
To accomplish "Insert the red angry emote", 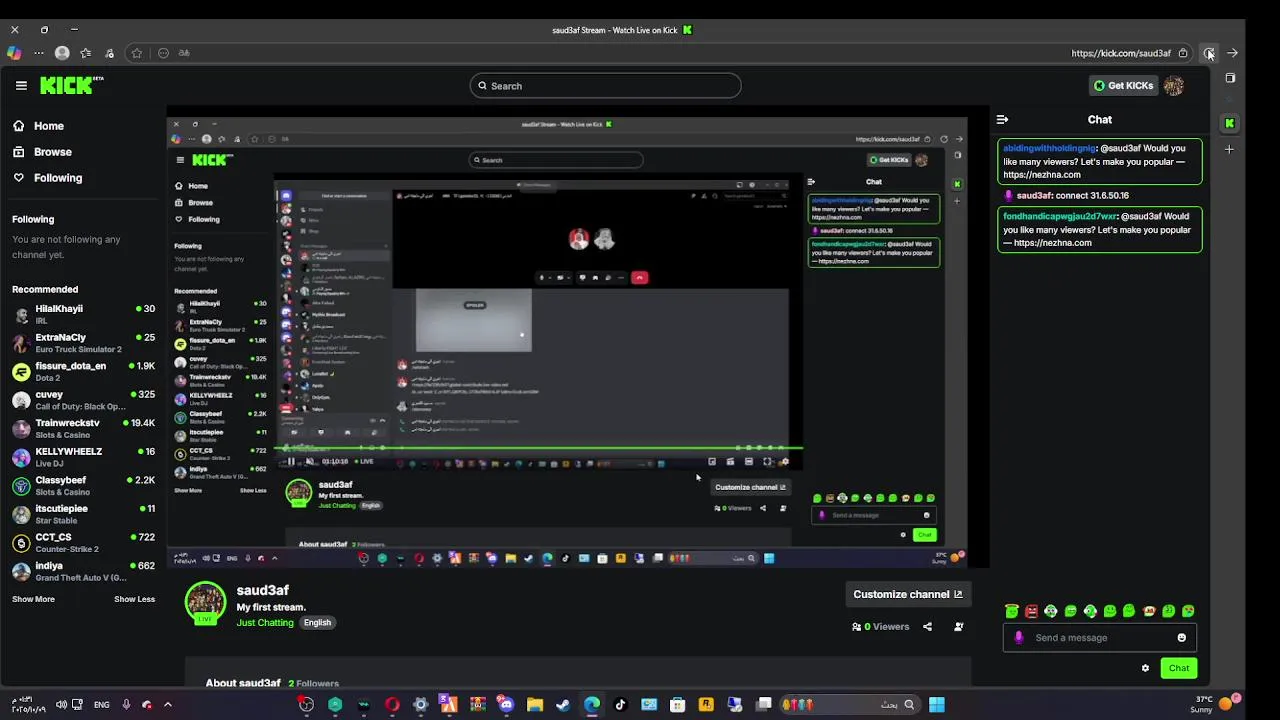I will [1031, 611].
